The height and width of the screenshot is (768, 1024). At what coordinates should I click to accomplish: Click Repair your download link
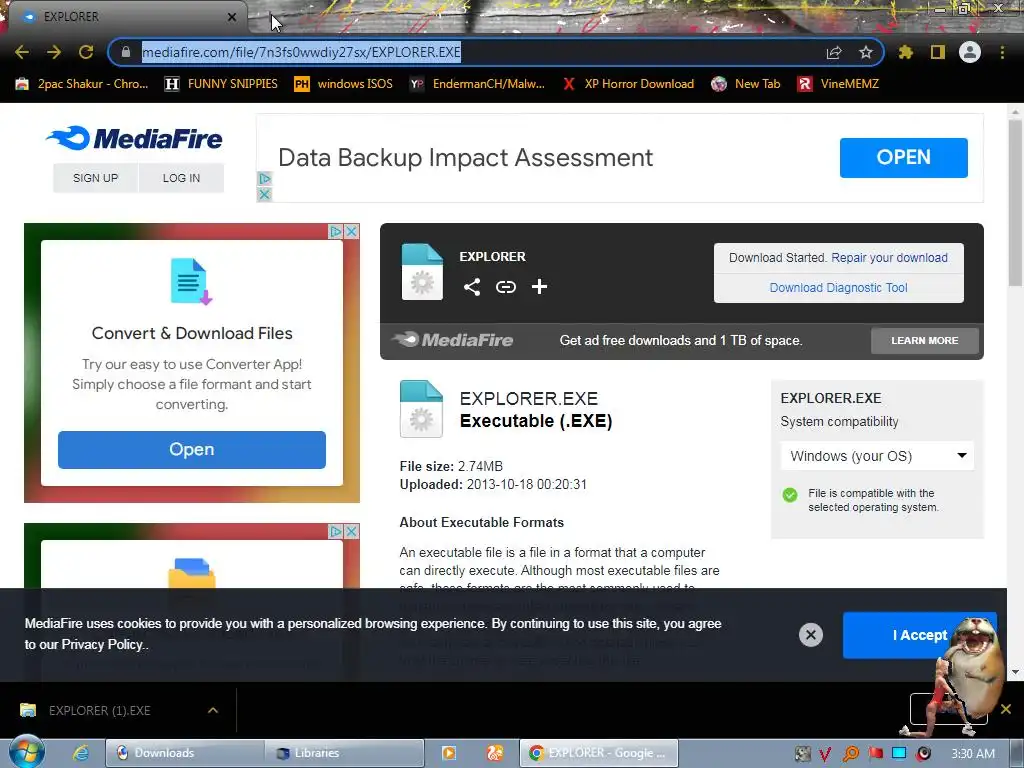[889, 257]
